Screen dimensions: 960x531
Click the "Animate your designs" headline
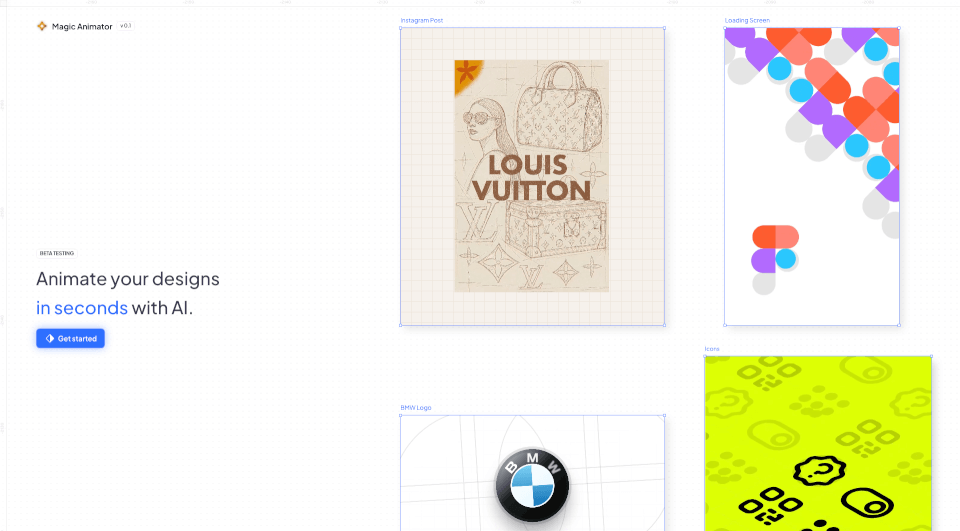(128, 279)
